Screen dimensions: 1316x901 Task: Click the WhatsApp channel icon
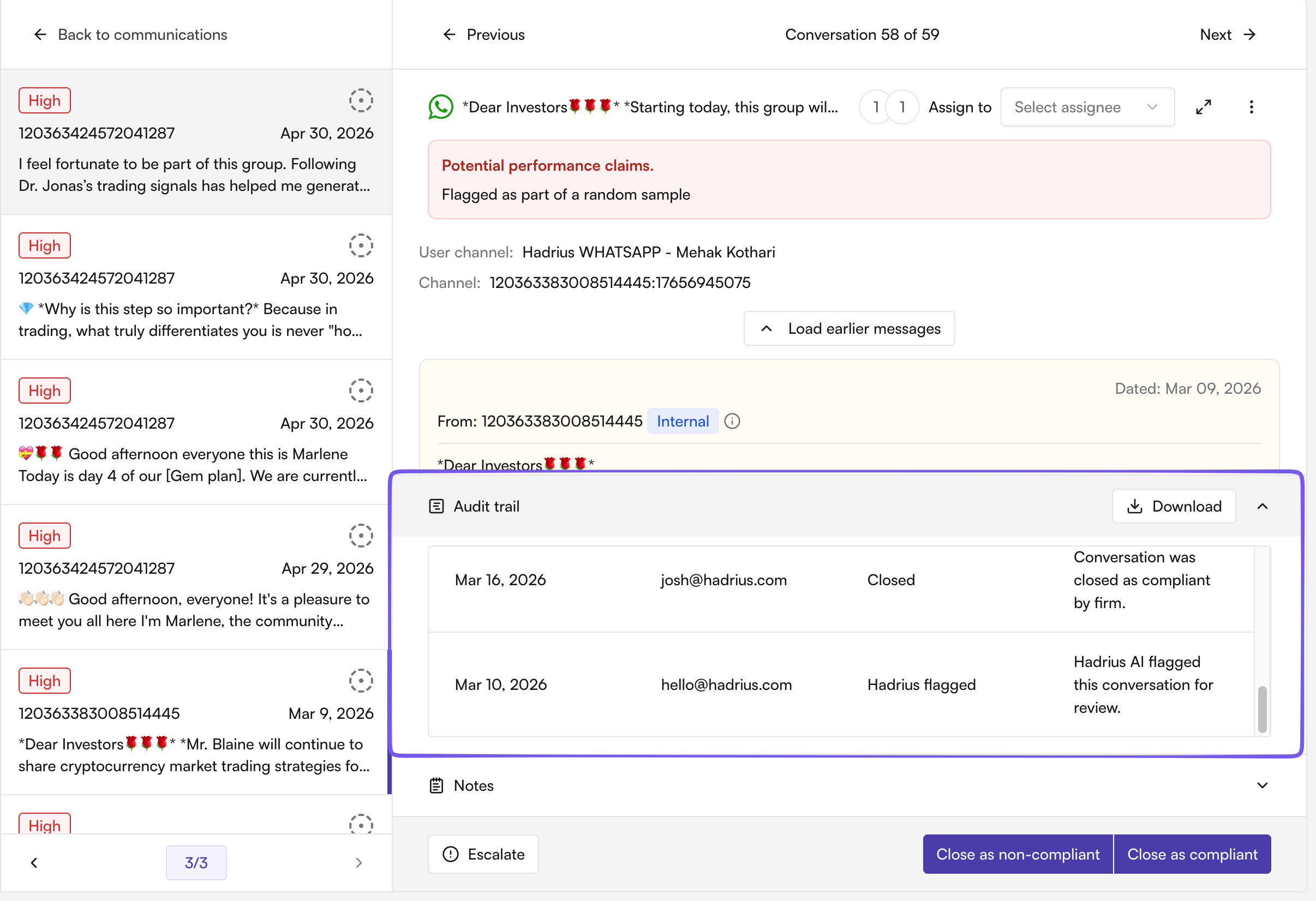point(440,107)
